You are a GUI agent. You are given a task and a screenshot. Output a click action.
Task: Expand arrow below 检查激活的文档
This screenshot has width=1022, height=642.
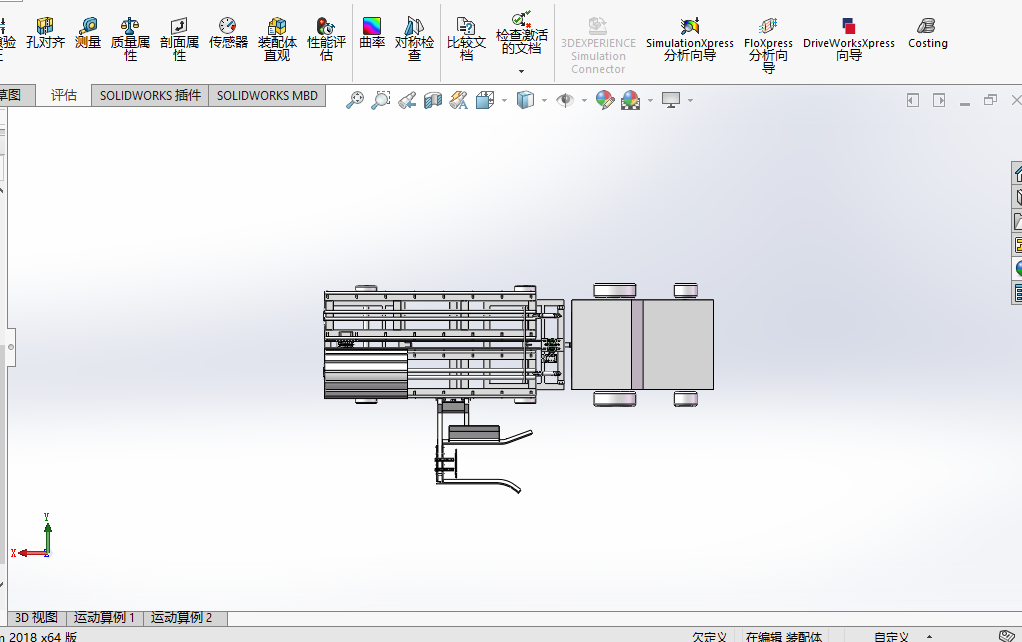tap(521, 71)
